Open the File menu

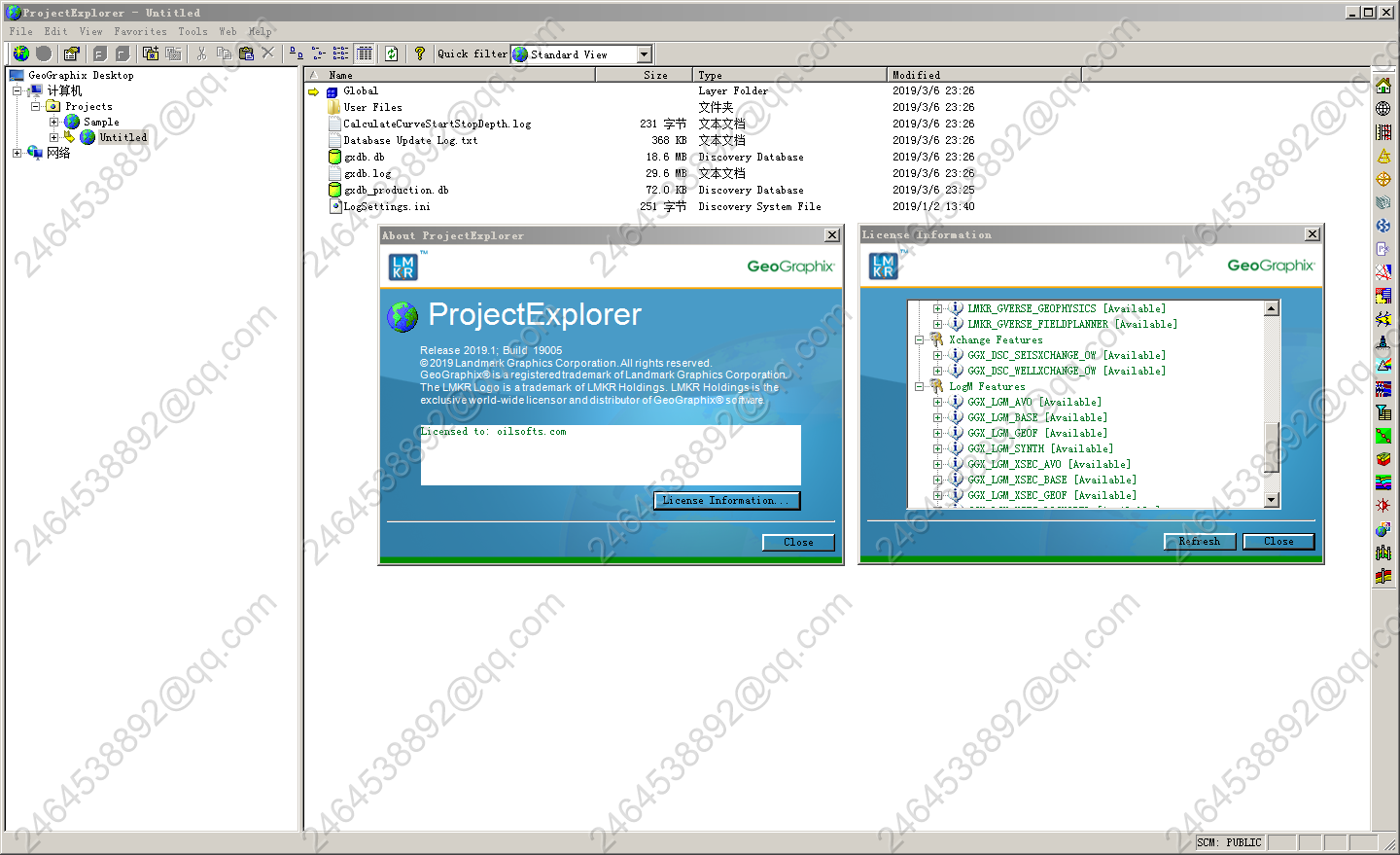coord(20,31)
